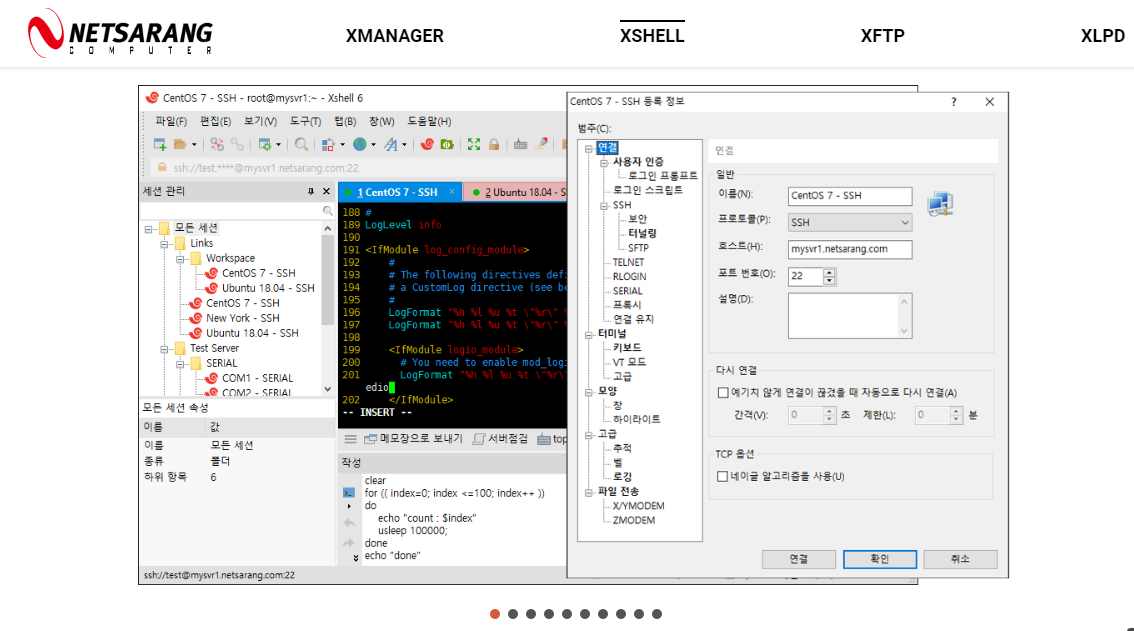
Task: Open the Open Session folder dropdown arrow
Action: click(x=195, y=145)
